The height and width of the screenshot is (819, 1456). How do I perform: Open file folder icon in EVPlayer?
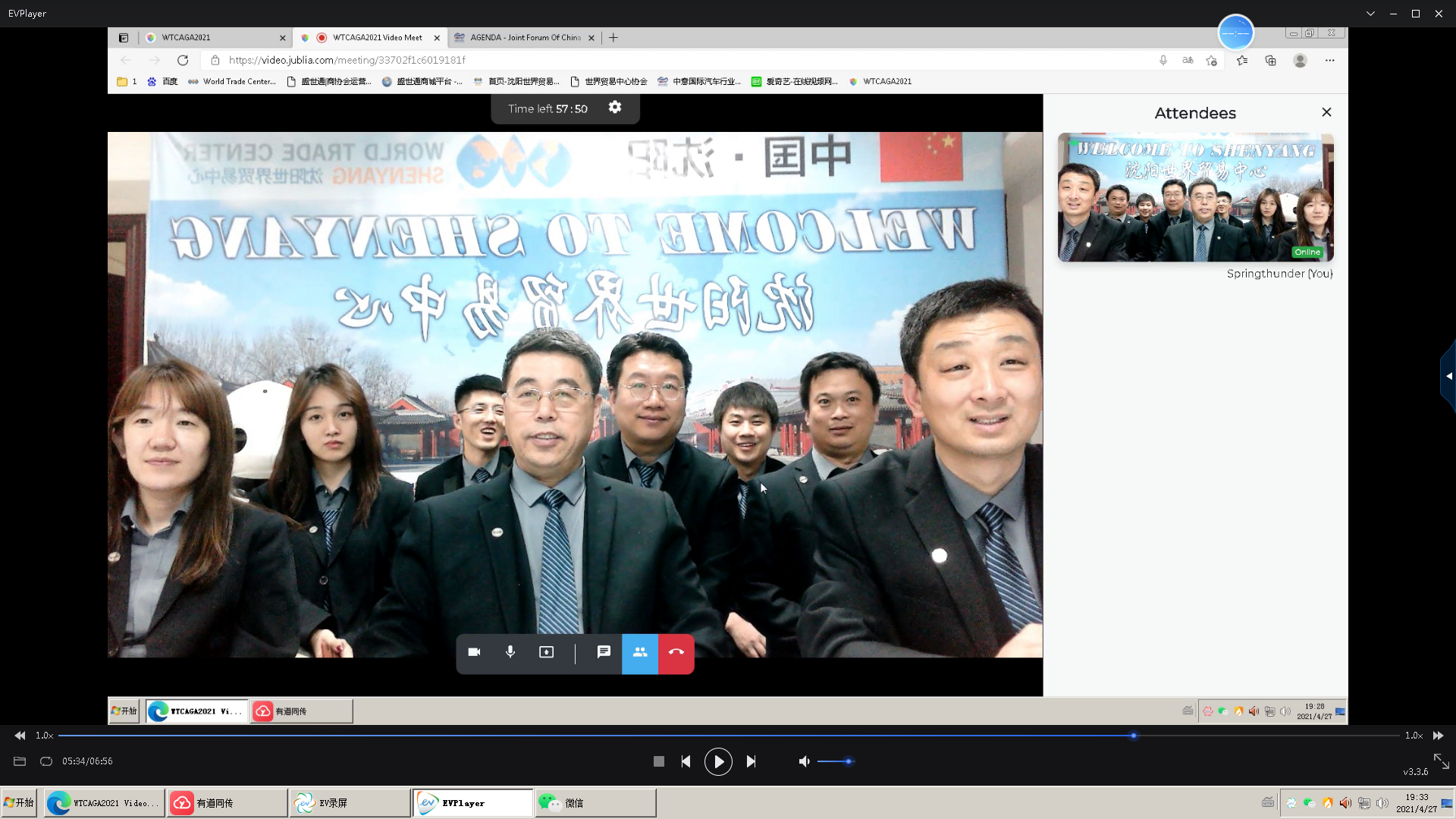[x=20, y=761]
